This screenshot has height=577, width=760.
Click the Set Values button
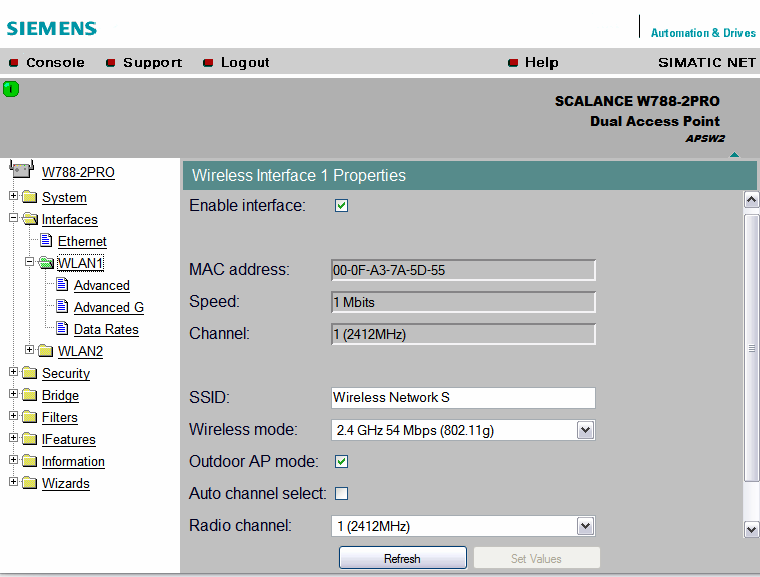537,558
